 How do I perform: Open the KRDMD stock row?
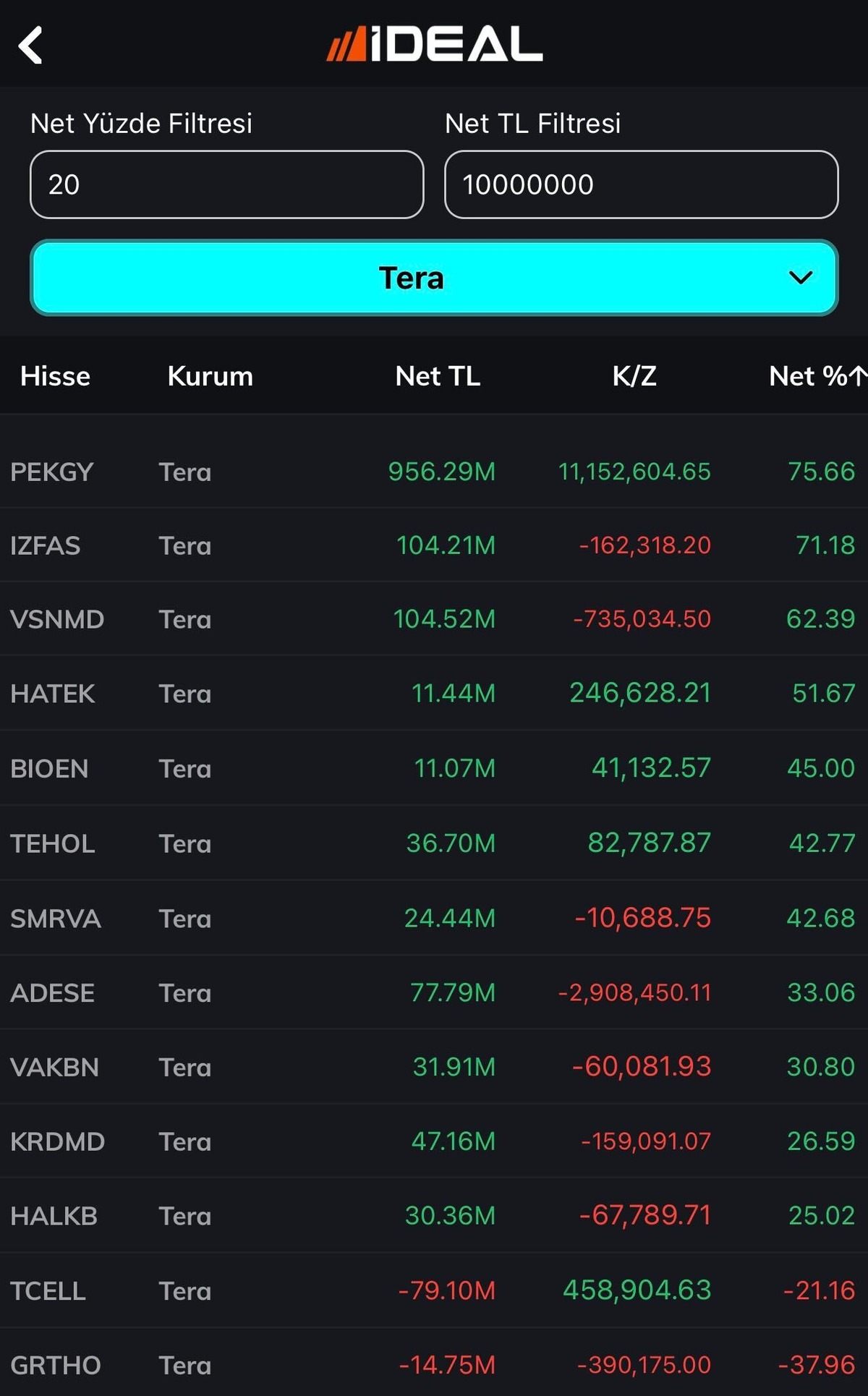434,1141
